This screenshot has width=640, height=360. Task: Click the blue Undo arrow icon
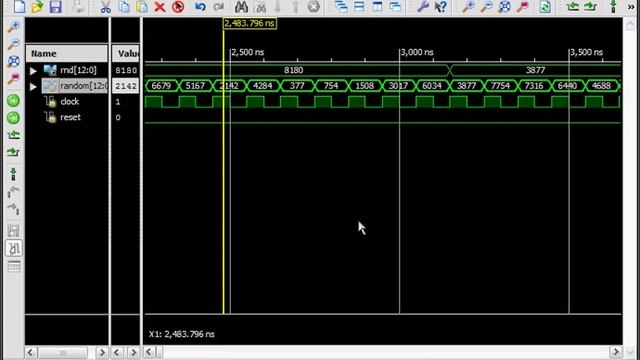200,7
